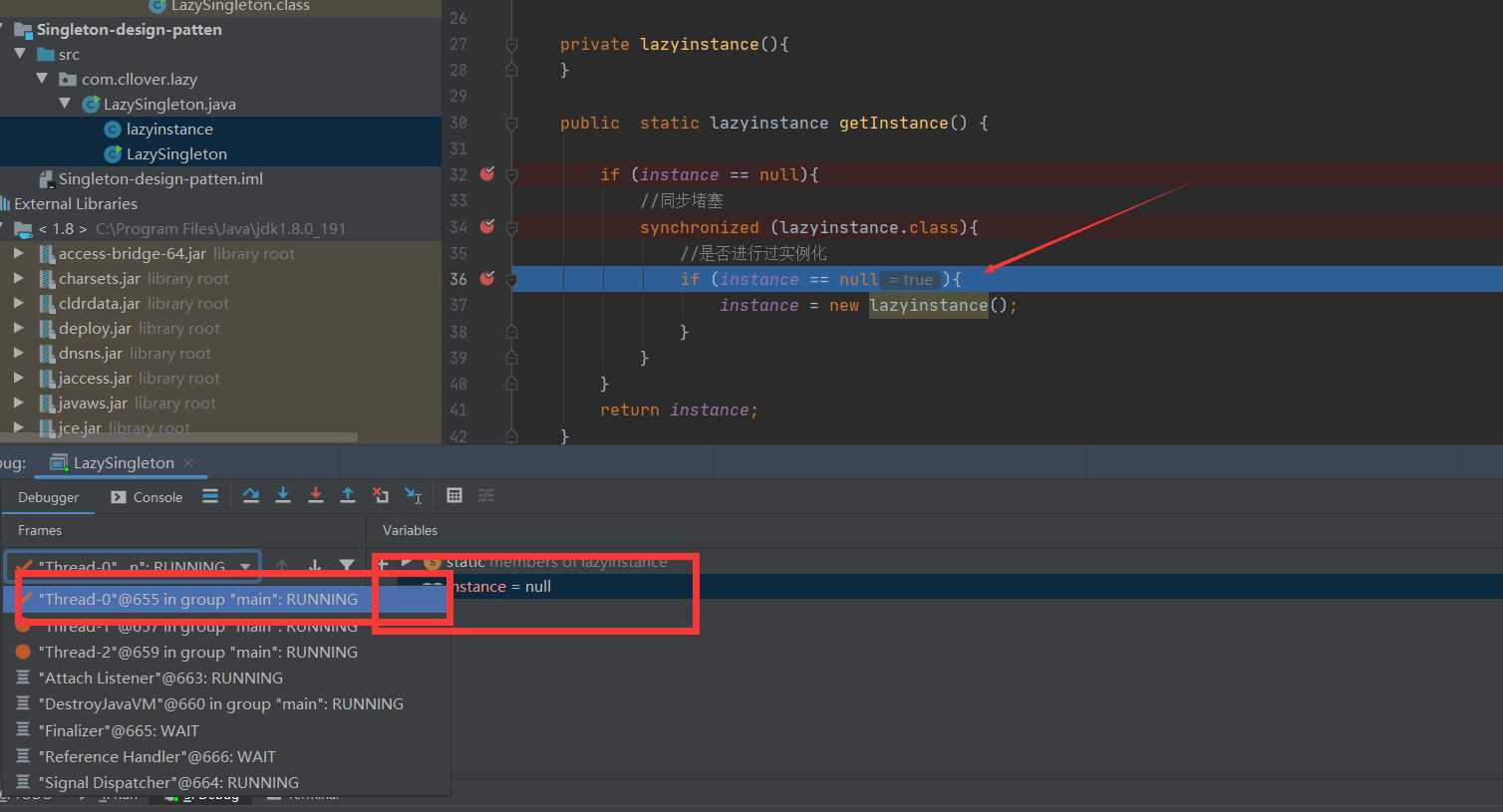Image resolution: width=1503 pixels, height=812 pixels.
Task: Toggle the breakpoint on line 34
Action: click(x=487, y=226)
